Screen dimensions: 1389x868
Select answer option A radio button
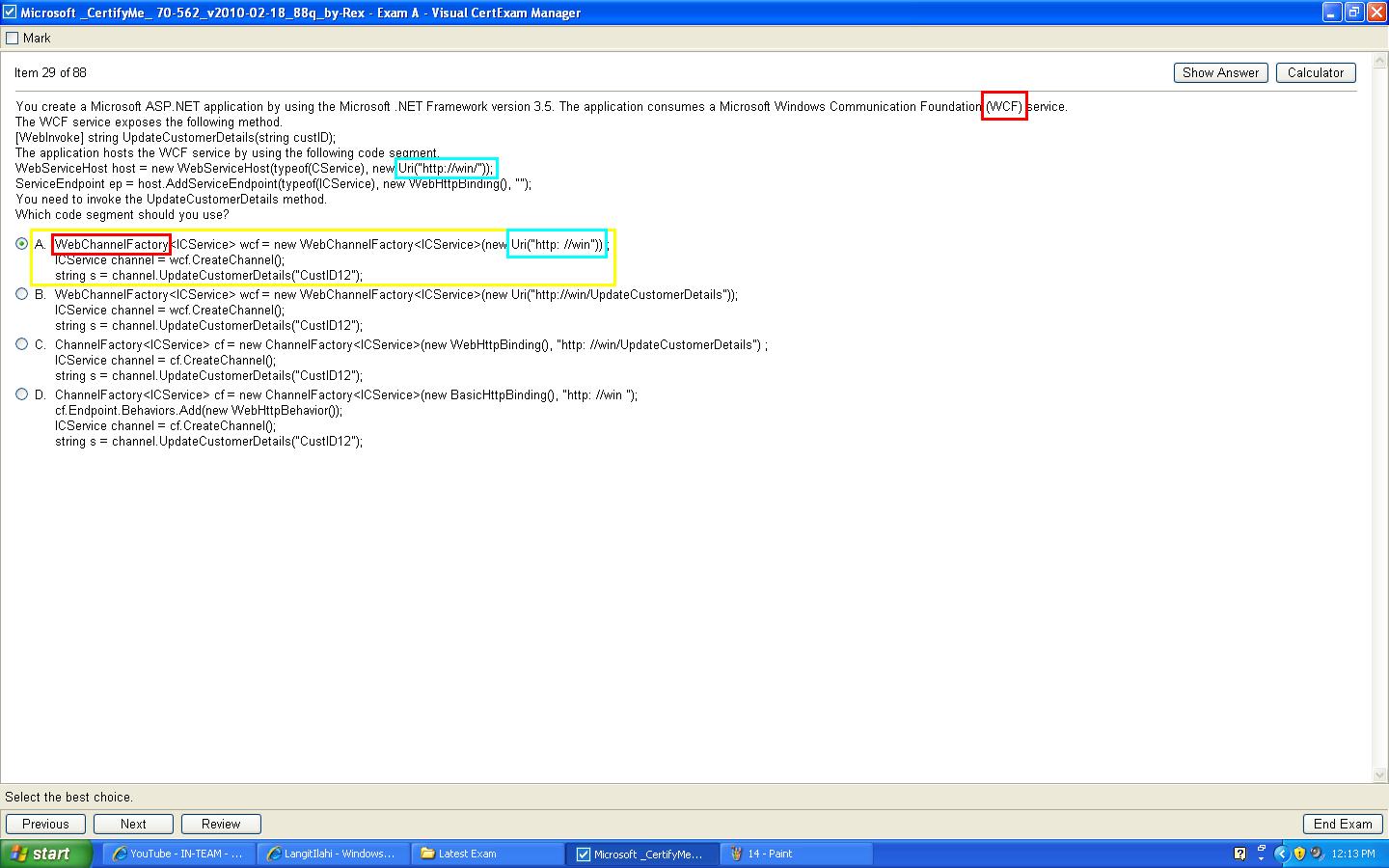[21, 244]
